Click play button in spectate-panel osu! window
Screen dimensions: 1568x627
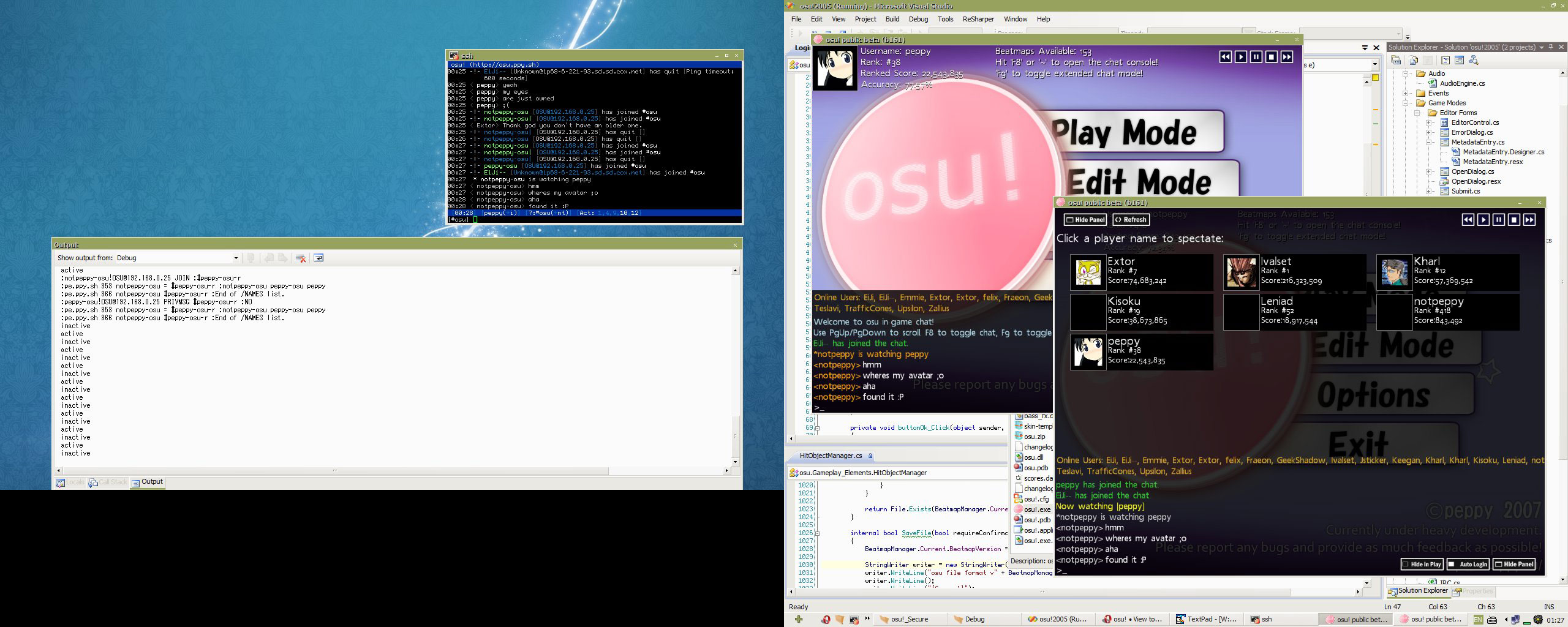pyautogui.click(x=1483, y=220)
